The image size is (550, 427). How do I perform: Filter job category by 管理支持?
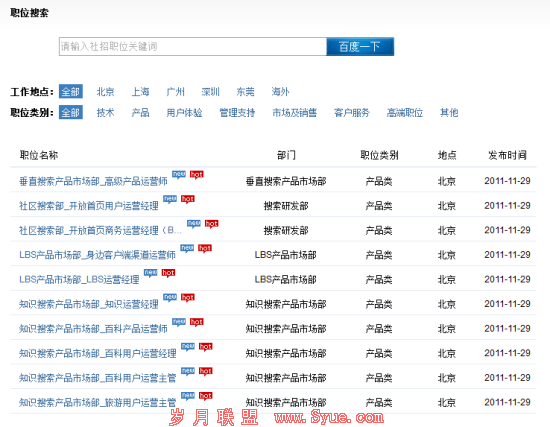[x=237, y=113]
